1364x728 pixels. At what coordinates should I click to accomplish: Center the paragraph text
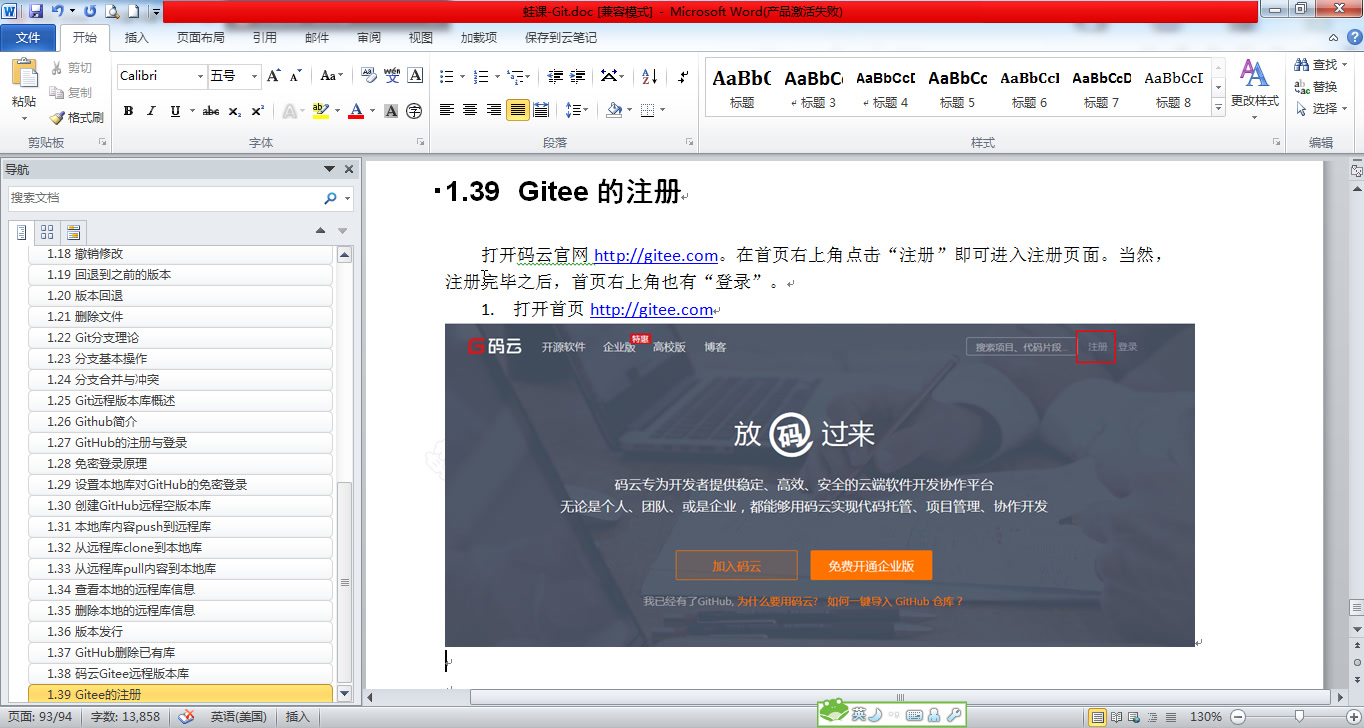[x=470, y=110]
